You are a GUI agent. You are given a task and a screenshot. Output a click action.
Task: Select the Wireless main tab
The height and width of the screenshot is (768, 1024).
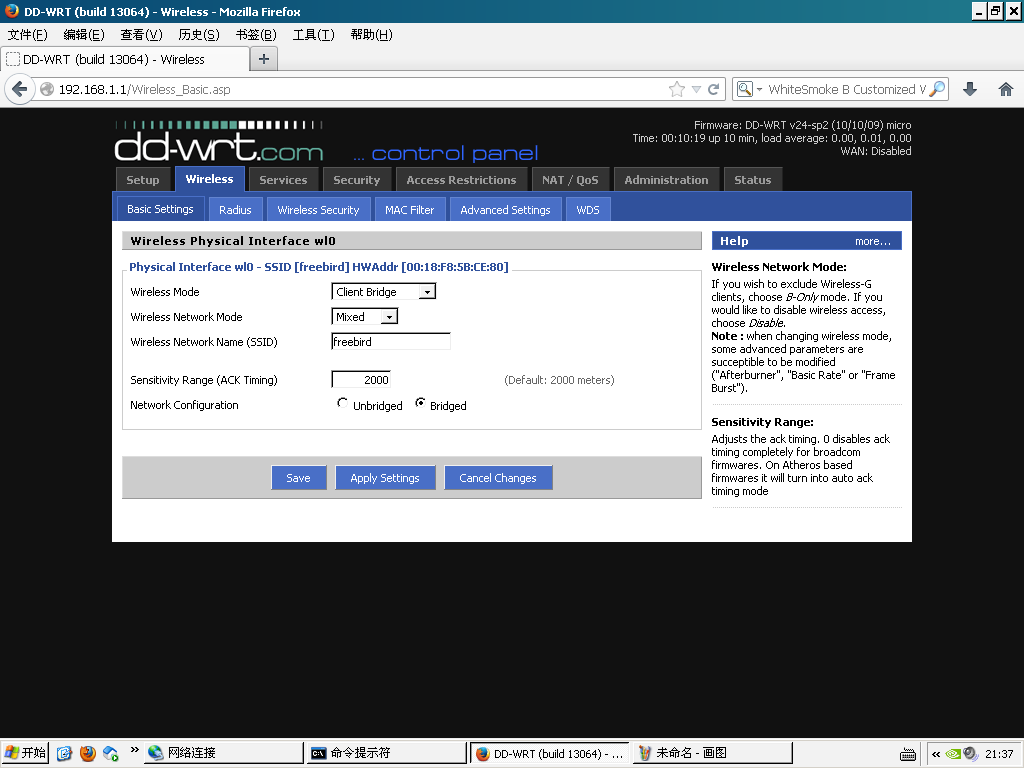[x=209, y=179]
